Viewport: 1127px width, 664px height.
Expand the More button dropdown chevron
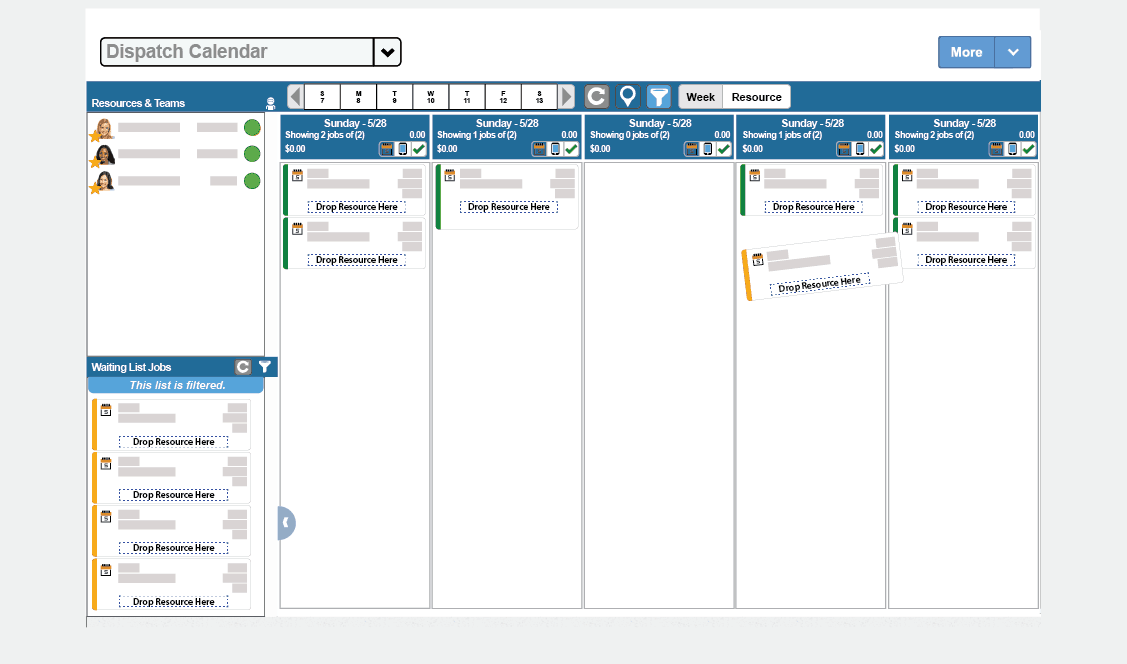coord(1013,52)
